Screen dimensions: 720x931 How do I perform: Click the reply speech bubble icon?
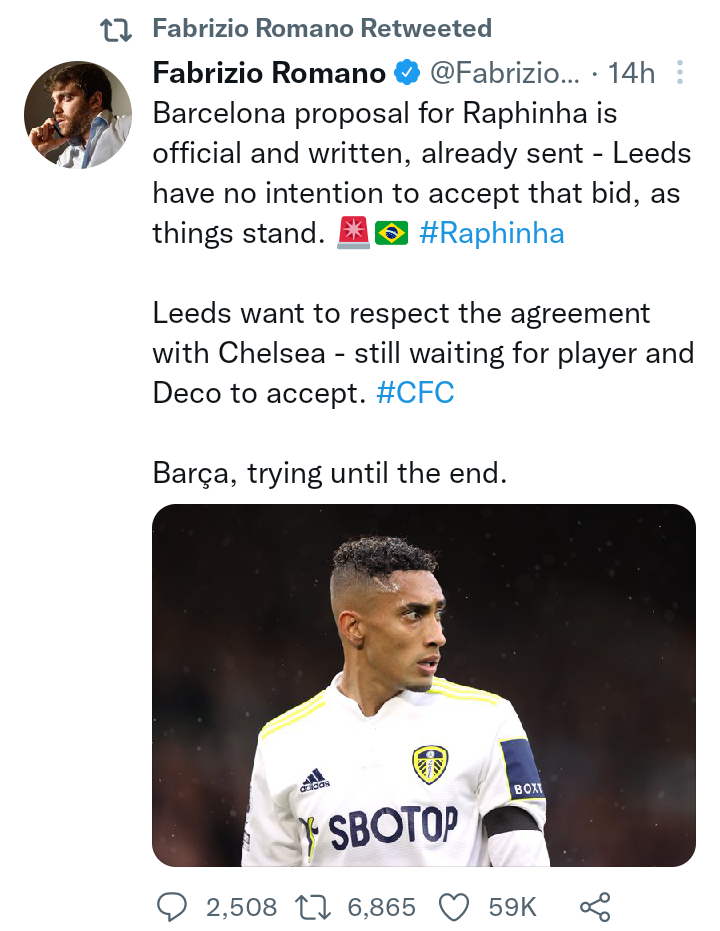172,907
